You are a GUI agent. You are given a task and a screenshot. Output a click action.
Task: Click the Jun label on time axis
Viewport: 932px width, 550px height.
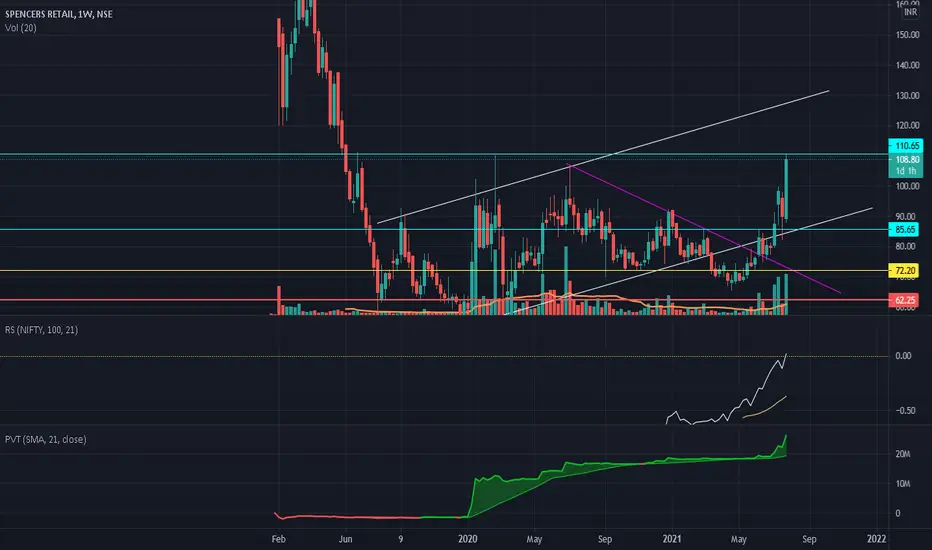click(x=345, y=539)
